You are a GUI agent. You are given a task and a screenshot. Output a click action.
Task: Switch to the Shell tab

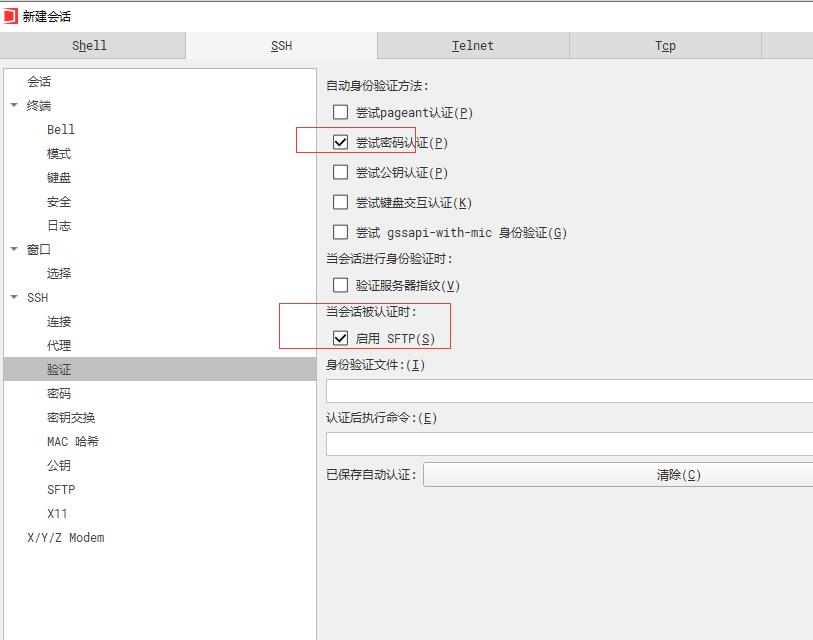tap(92, 46)
